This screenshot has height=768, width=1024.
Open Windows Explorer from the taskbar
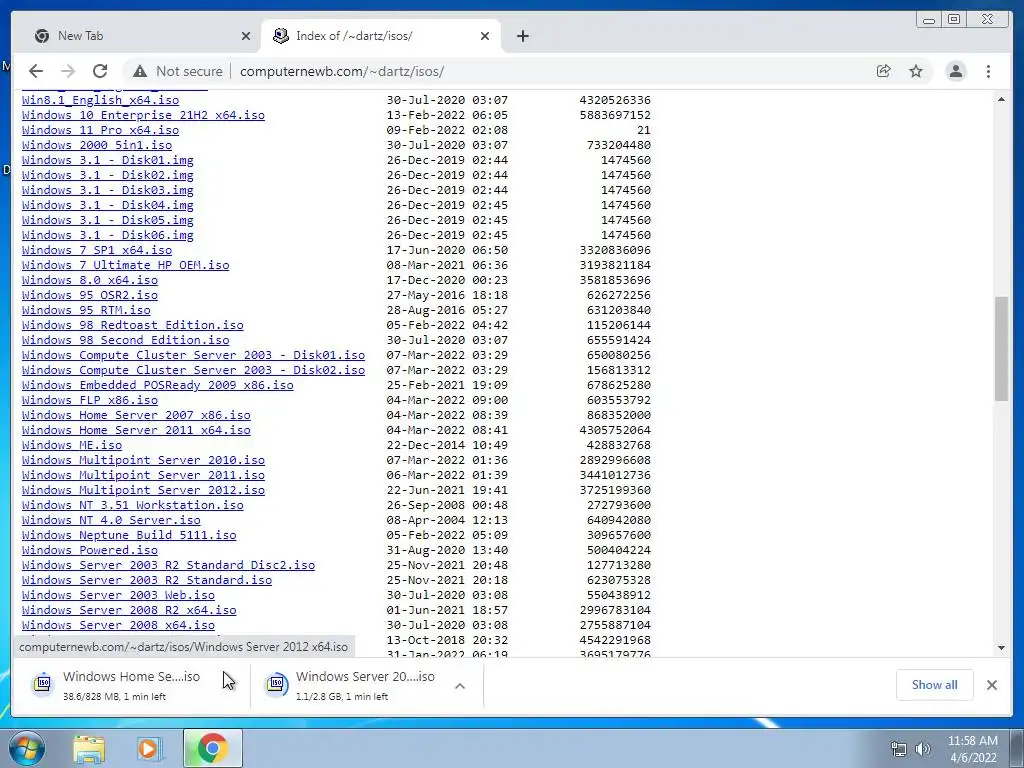(x=89, y=748)
